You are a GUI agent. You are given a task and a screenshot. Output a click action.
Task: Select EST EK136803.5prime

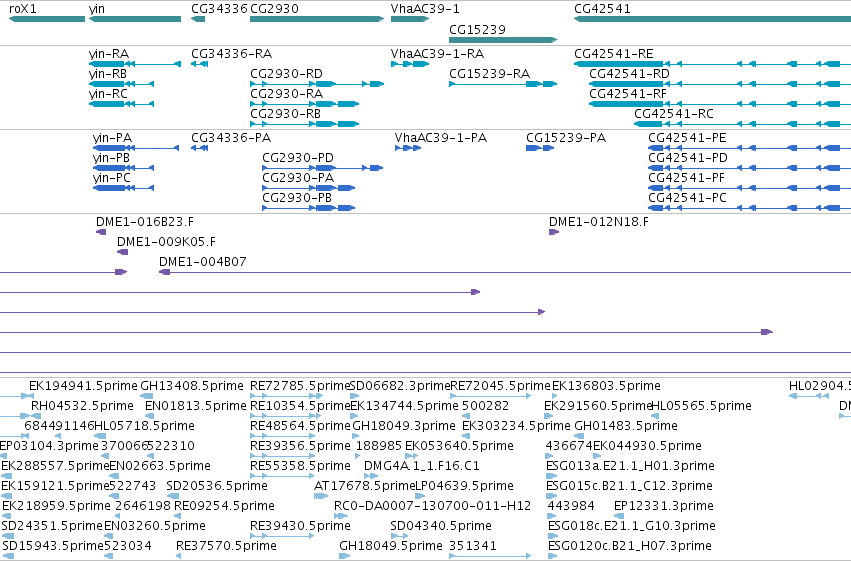[x=606, y=386]
